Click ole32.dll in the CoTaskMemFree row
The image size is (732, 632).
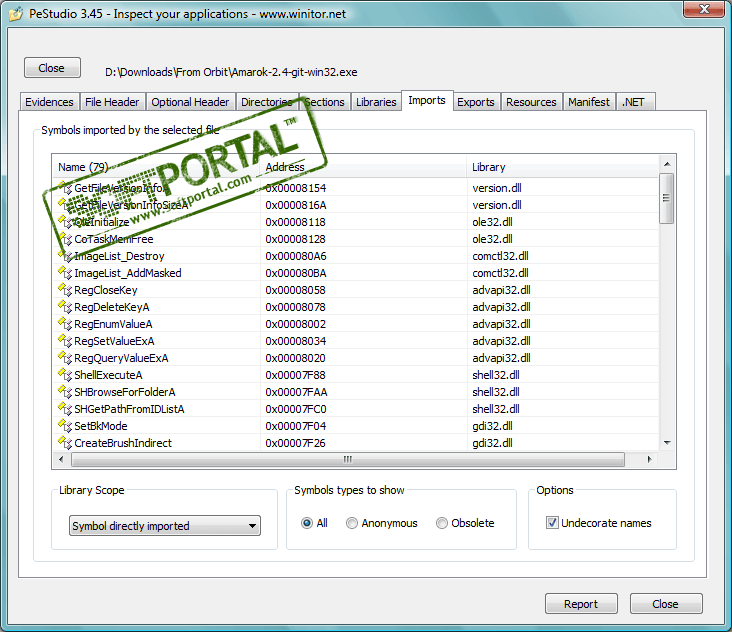492,239
